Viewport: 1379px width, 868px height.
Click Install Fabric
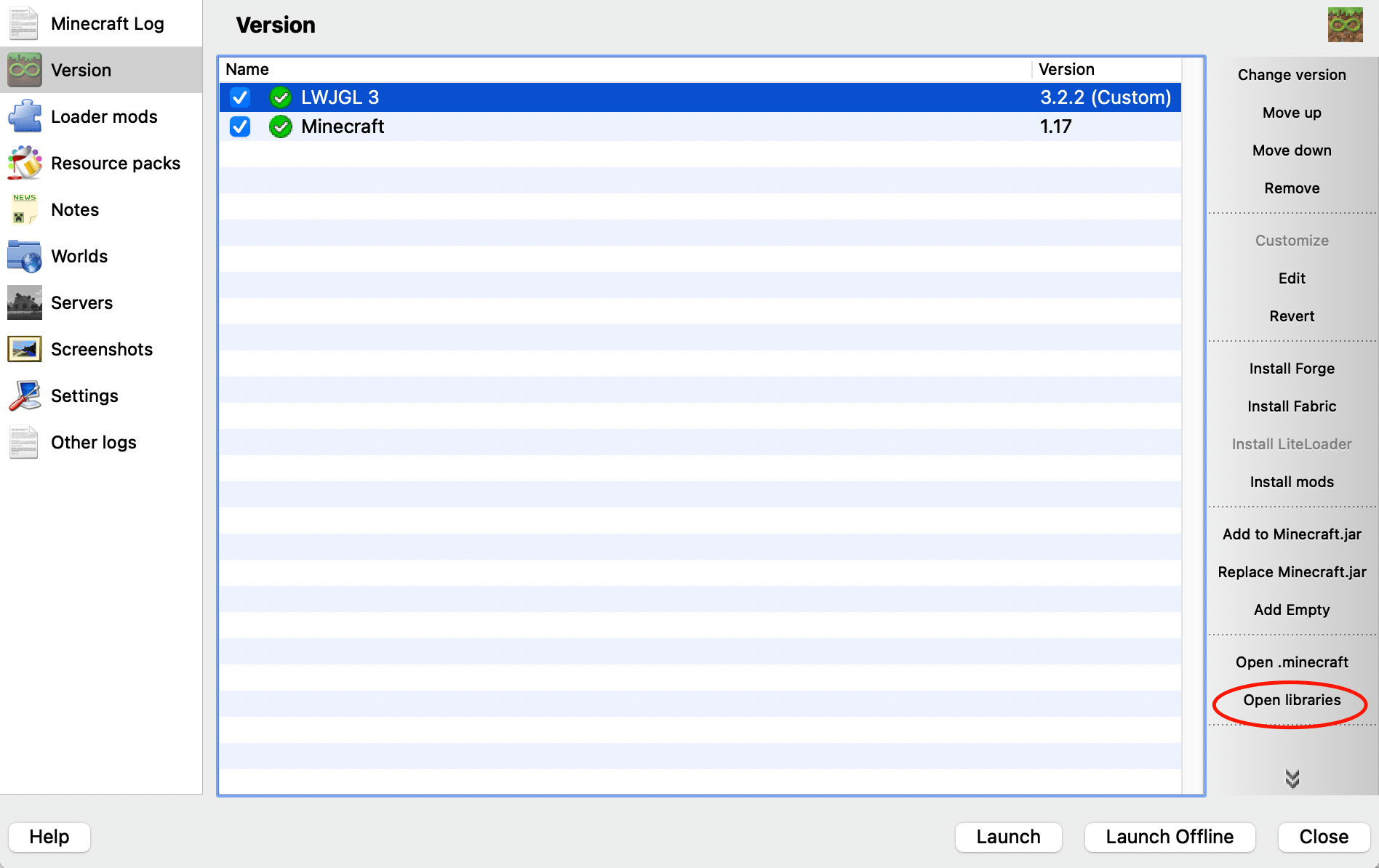[1292, 406]
